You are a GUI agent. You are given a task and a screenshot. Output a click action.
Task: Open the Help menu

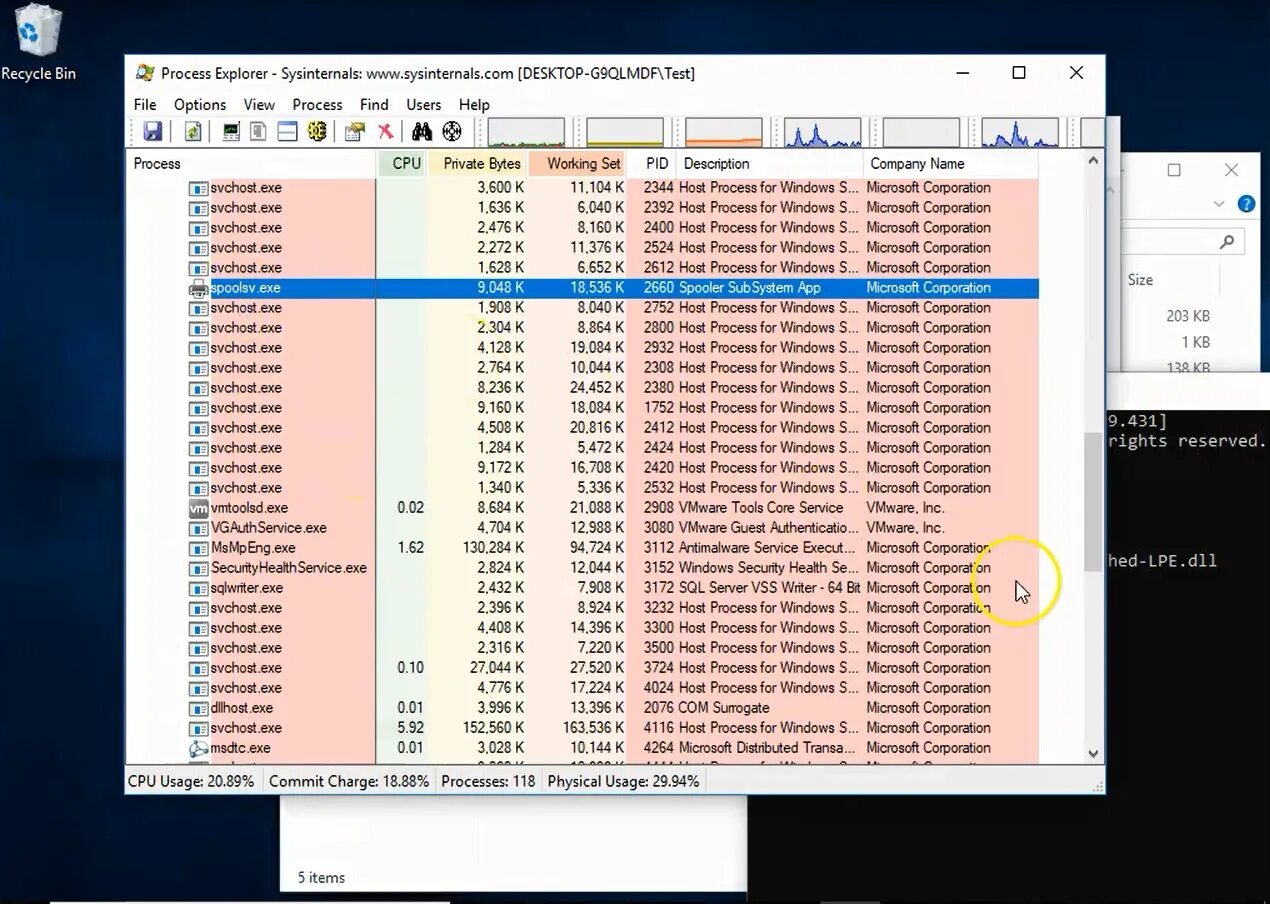point(474,105)
